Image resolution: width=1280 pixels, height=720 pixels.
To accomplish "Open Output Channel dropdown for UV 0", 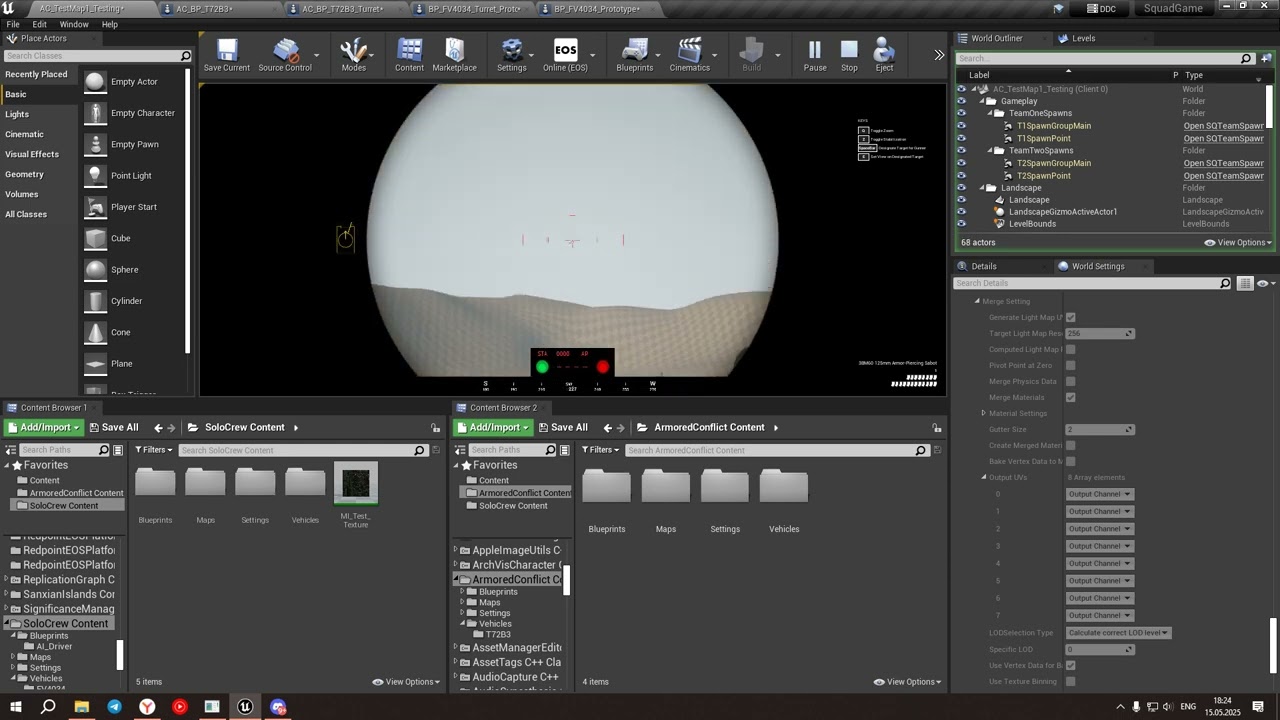I will pyautogui.click(x=1099, y=494).
